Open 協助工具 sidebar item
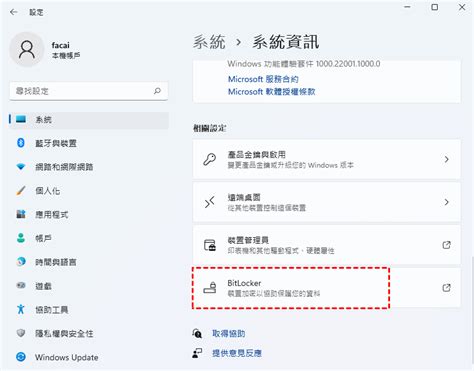This screenshot has width=474, height=371. tap(89, 310)
